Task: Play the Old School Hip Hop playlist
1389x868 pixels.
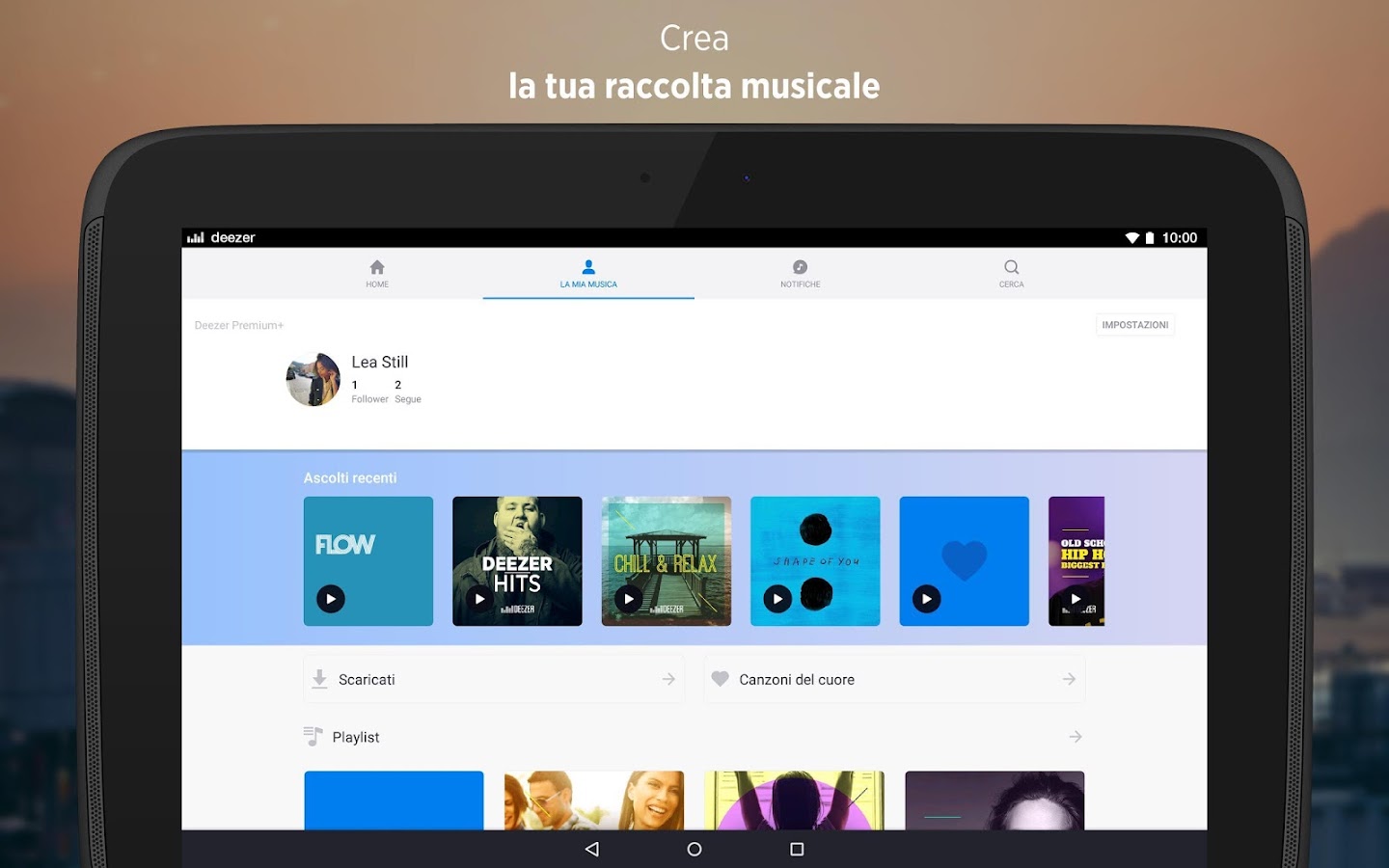Action: tap(1076, 599)
